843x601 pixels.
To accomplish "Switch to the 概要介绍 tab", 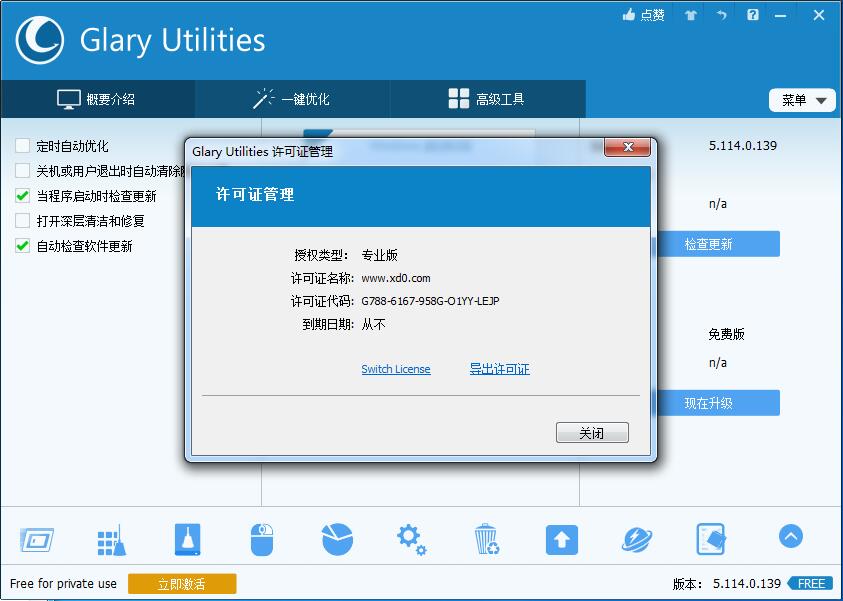I will (97, 99).
